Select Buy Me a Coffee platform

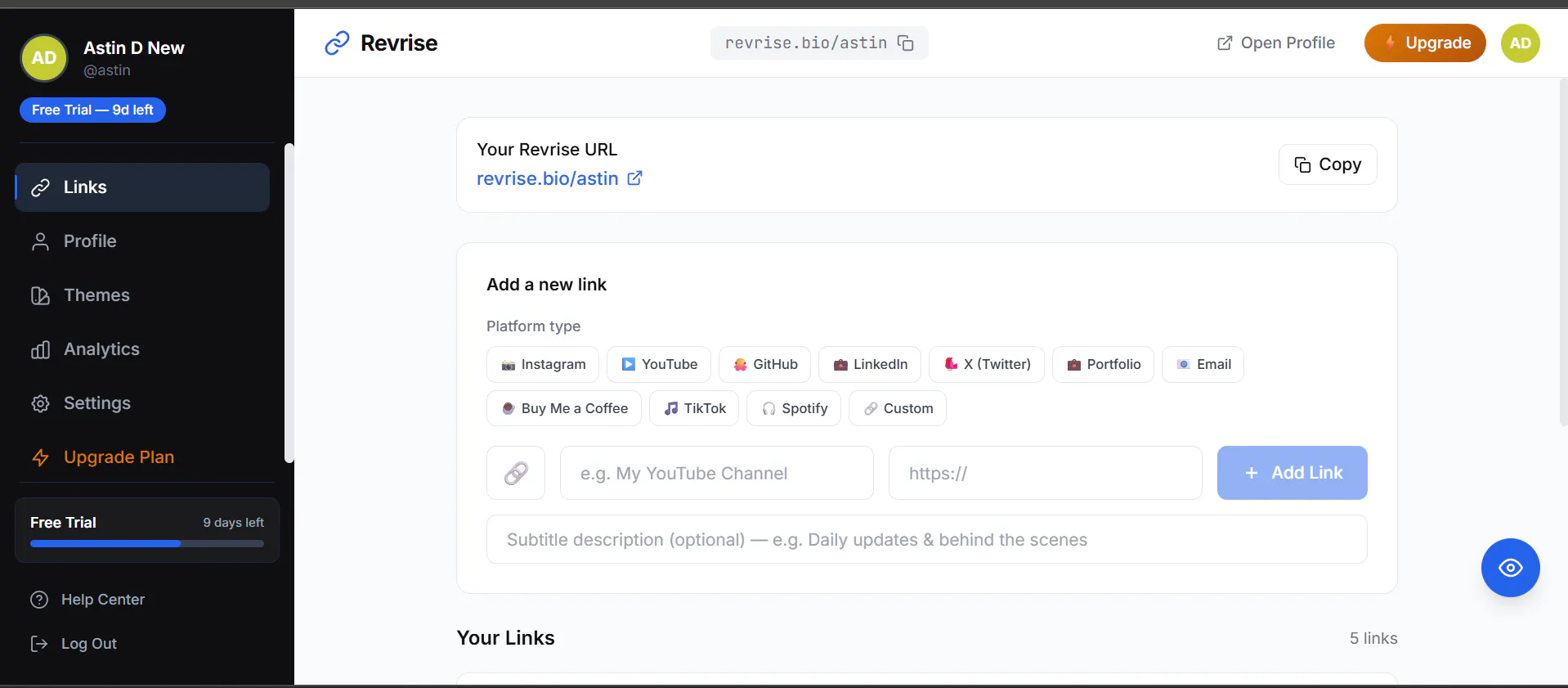click(564, 409)
